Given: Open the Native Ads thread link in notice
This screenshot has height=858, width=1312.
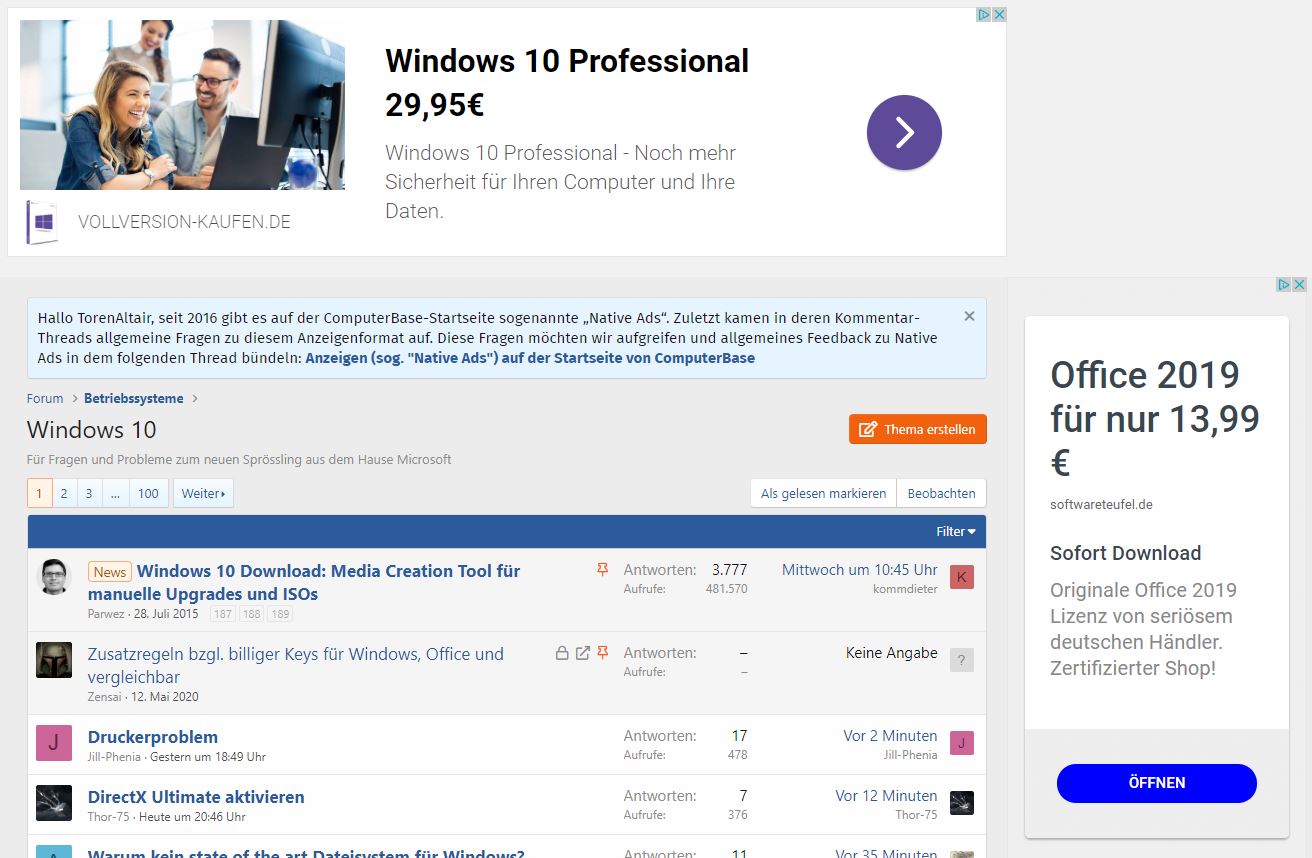Looking at the screenshot, I should coord(530,358).
